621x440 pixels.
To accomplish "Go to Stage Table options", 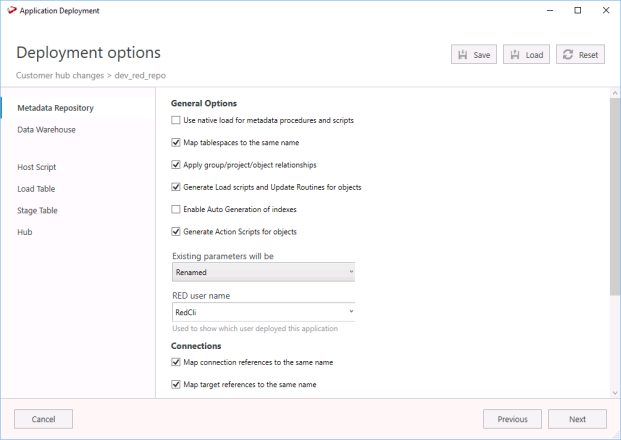I will (40, 210).
